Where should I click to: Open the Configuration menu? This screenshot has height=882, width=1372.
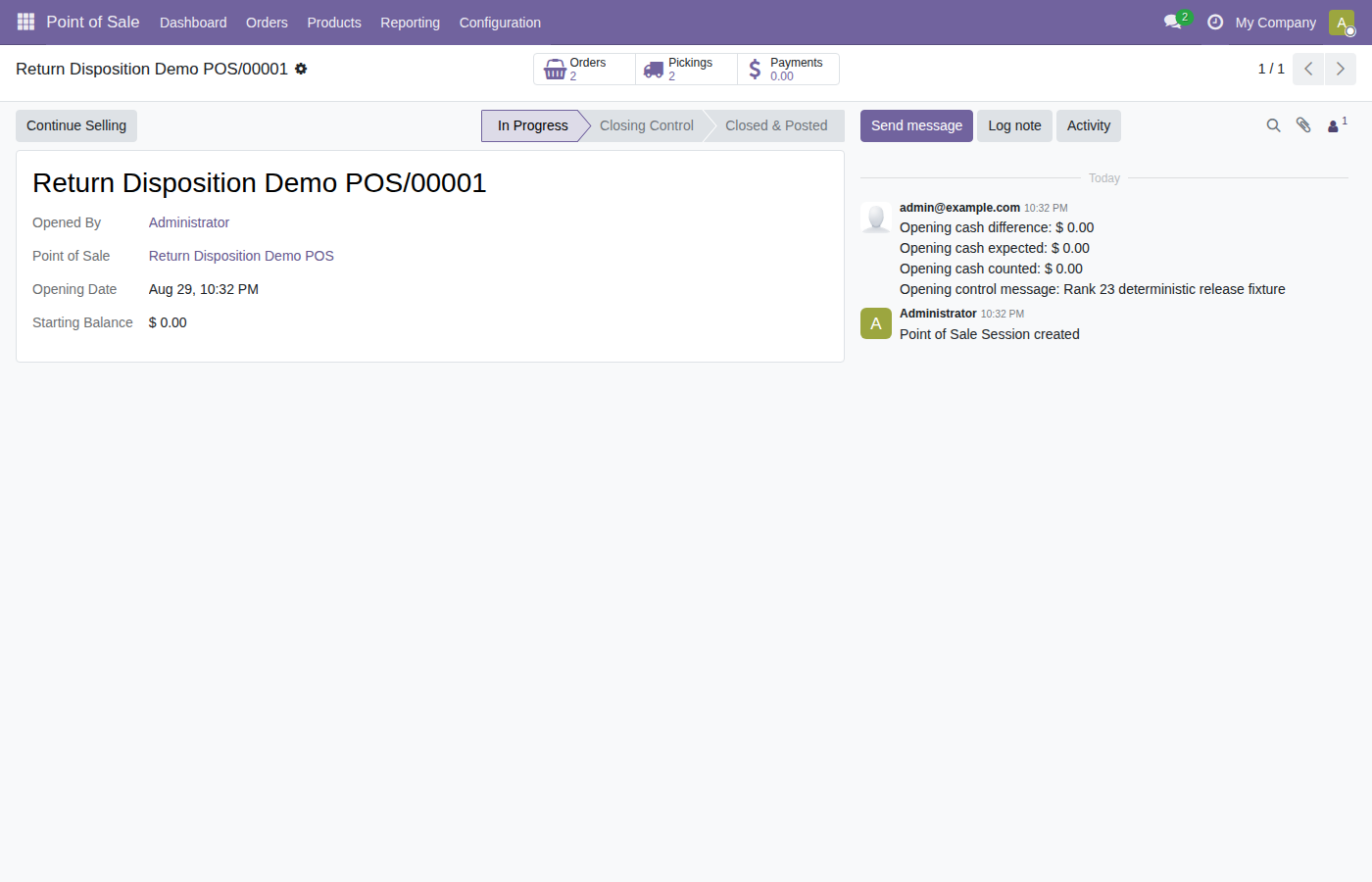tap(500, 23)
